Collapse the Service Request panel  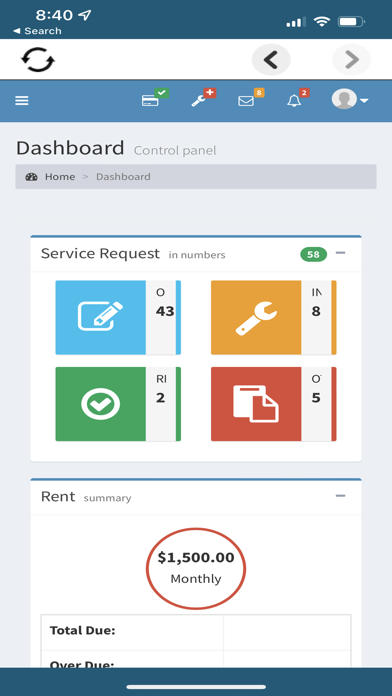[x=341, y=253]
